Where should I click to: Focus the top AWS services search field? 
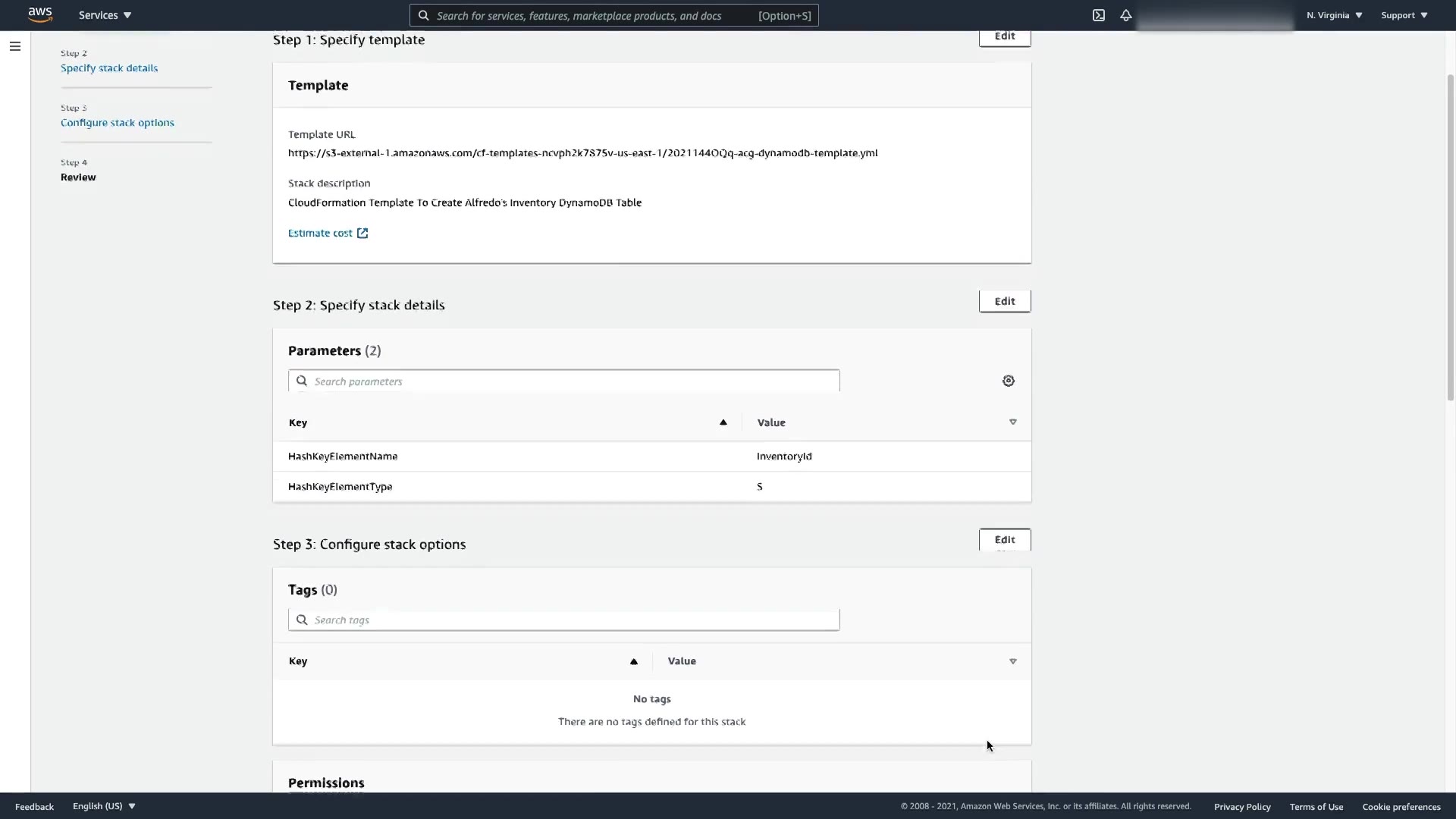(591, 15)
